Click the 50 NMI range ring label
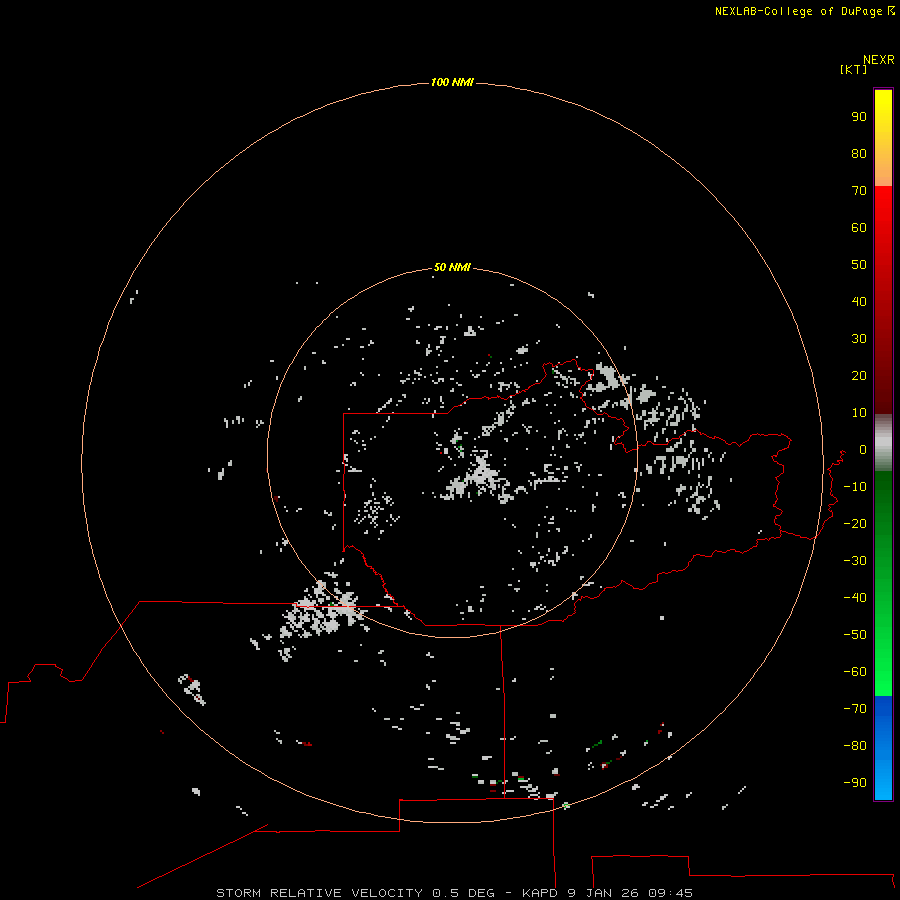This screenshot has width=900, height=900. [x=452, y=267]
